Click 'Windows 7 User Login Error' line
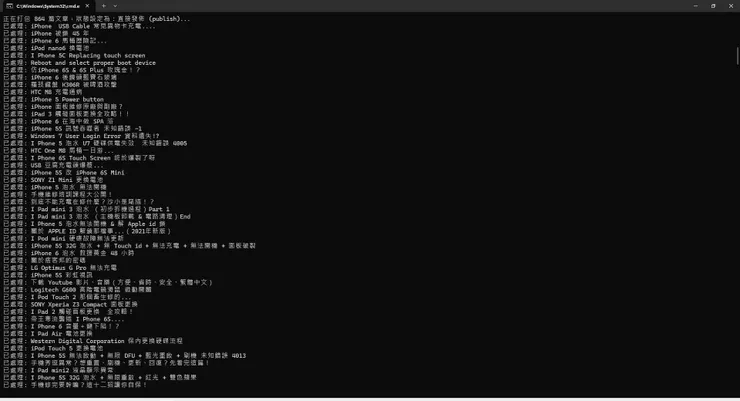This screenshot has width=740, height=401. point(81,136)
